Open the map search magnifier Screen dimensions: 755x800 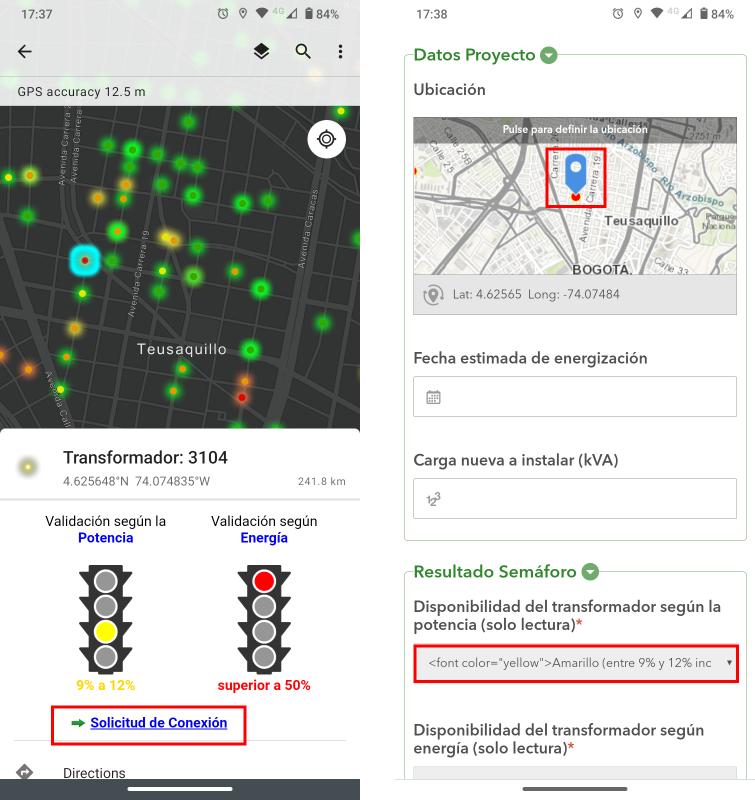coord(303,51)
